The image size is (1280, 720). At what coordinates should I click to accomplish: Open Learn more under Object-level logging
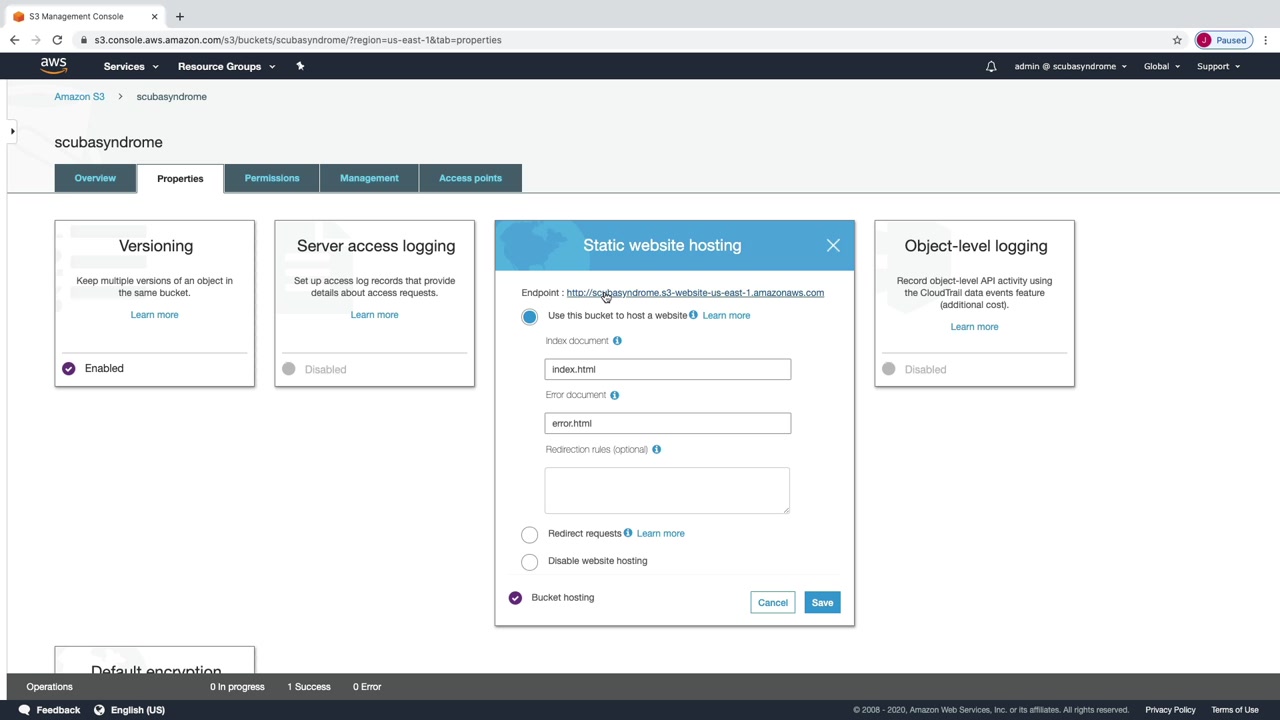[974, 327]
